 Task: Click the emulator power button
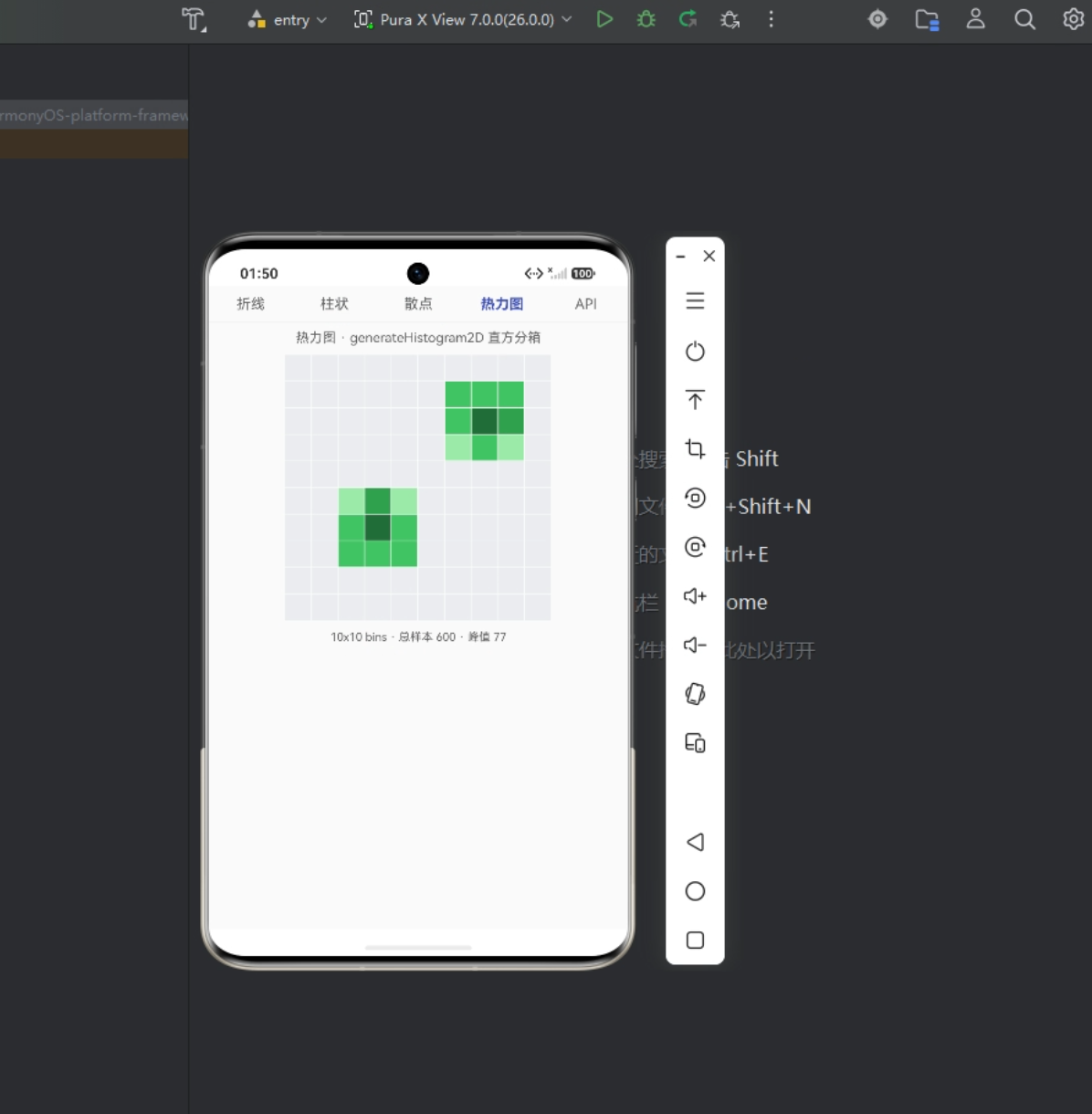click(695, 351)
